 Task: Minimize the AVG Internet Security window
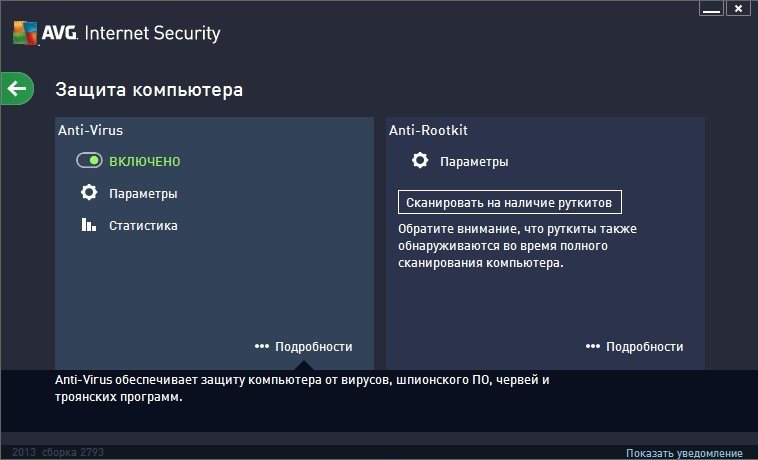point(711,9)
